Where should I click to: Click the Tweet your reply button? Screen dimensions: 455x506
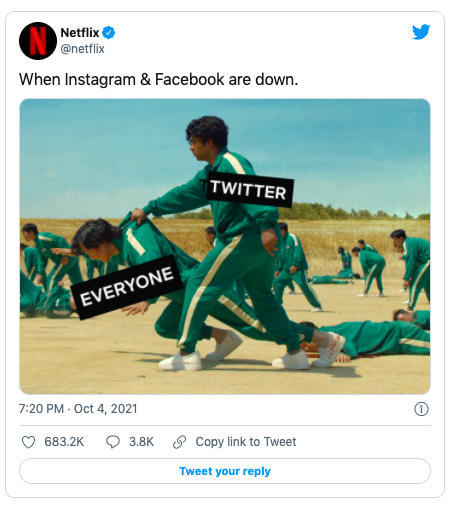tap(225, 471)
